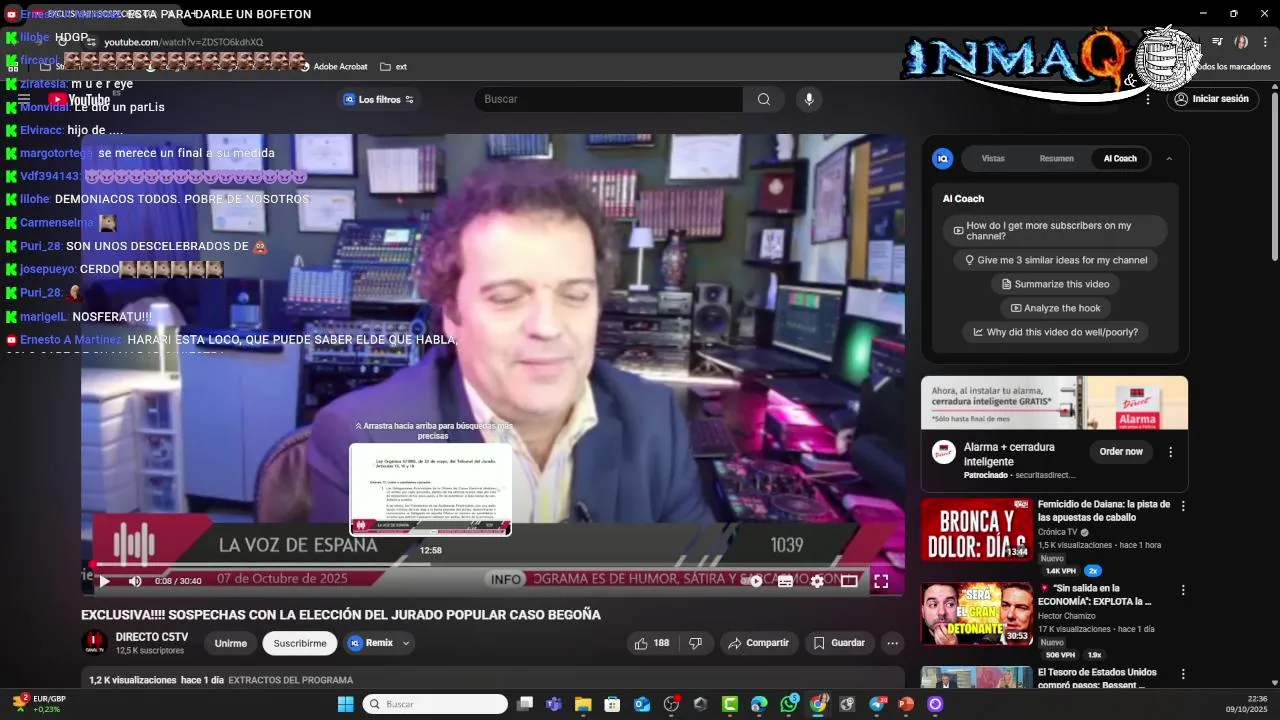The width and height of the screenshot is (1280, 720).
Task: Click Compartir to share the video
Action: click(x=759, y=643)
